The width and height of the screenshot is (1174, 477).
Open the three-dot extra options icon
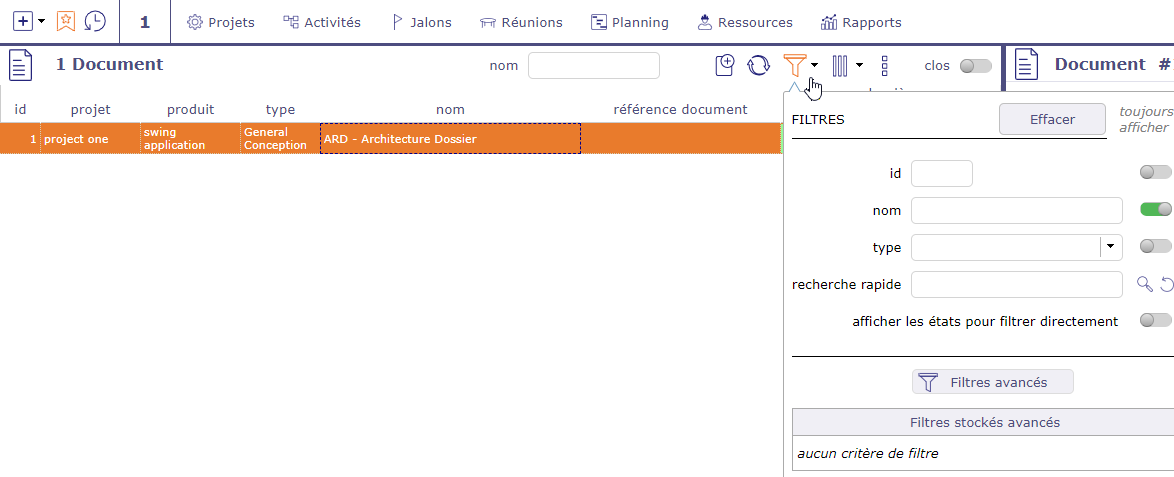[884, 66]
